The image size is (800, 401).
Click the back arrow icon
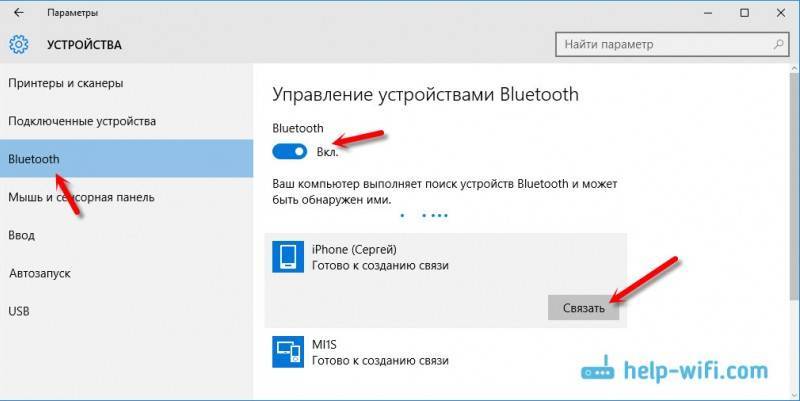pos(19,13)
